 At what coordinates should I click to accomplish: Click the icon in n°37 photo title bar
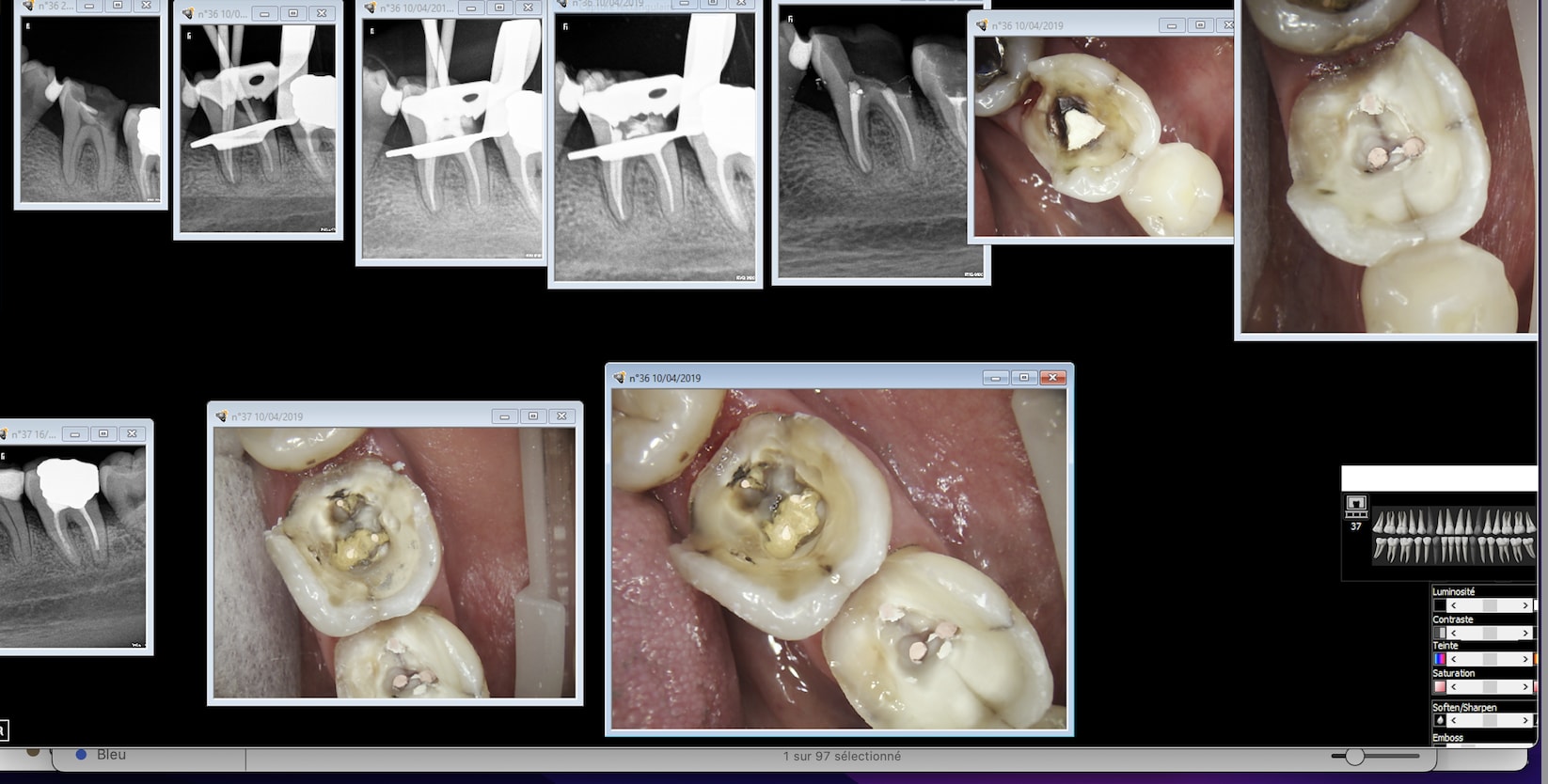[x=221, y=416]
